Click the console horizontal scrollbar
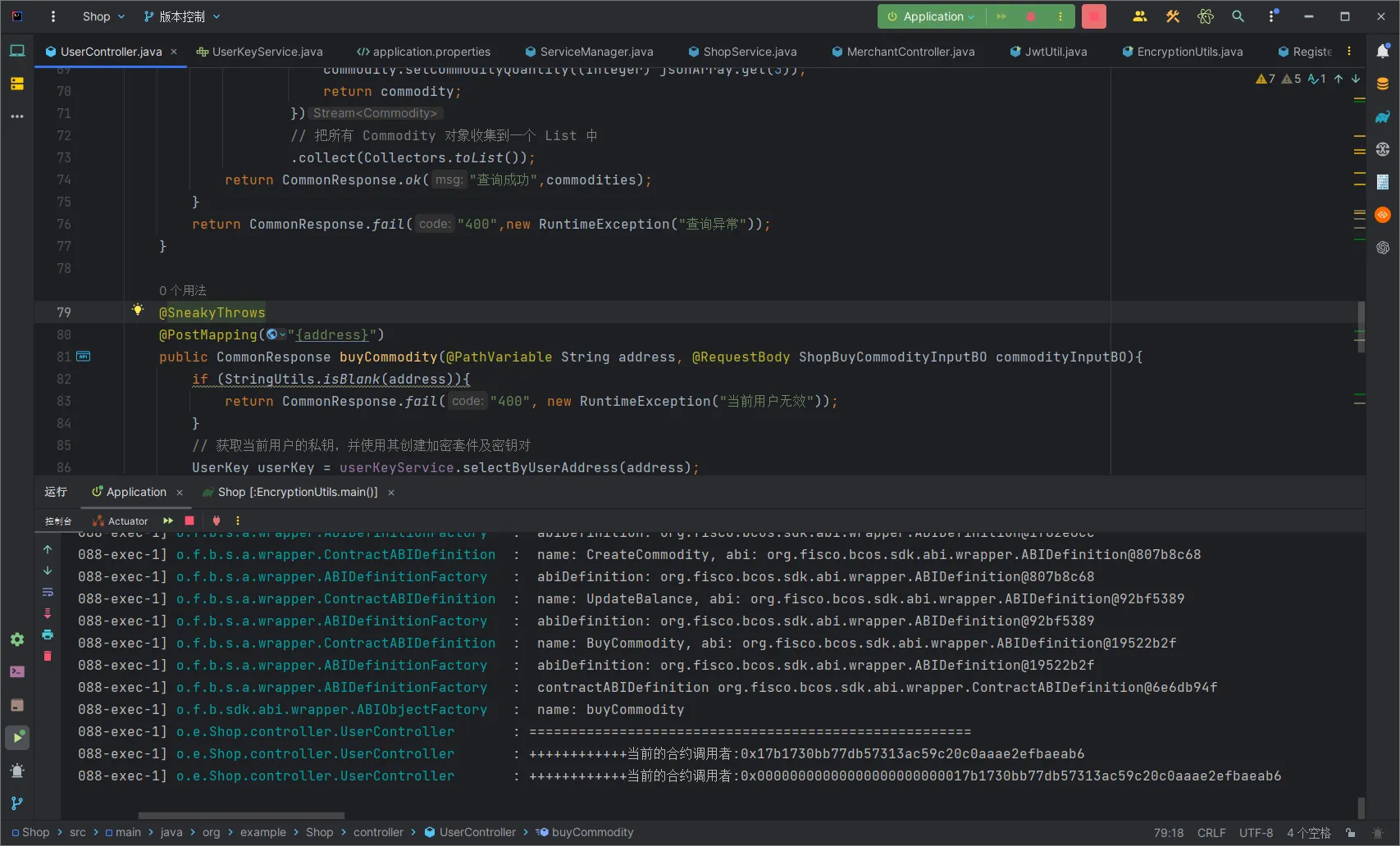Screen dimensions: 1400x846 pos(241,816)
